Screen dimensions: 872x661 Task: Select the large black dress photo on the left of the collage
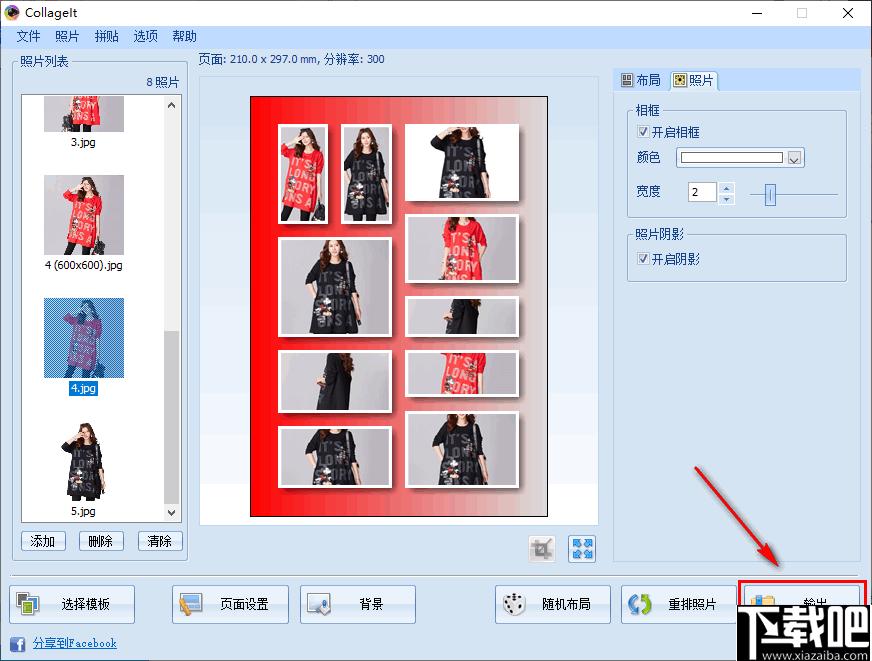click(334, 287)
